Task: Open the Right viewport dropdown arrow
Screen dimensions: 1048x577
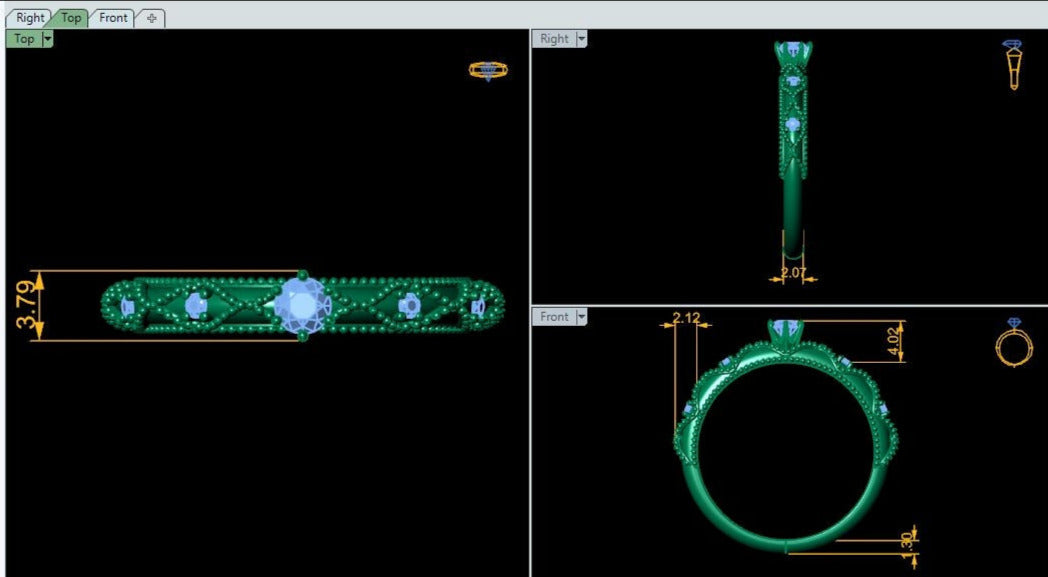Action: [x=581, y=39]
